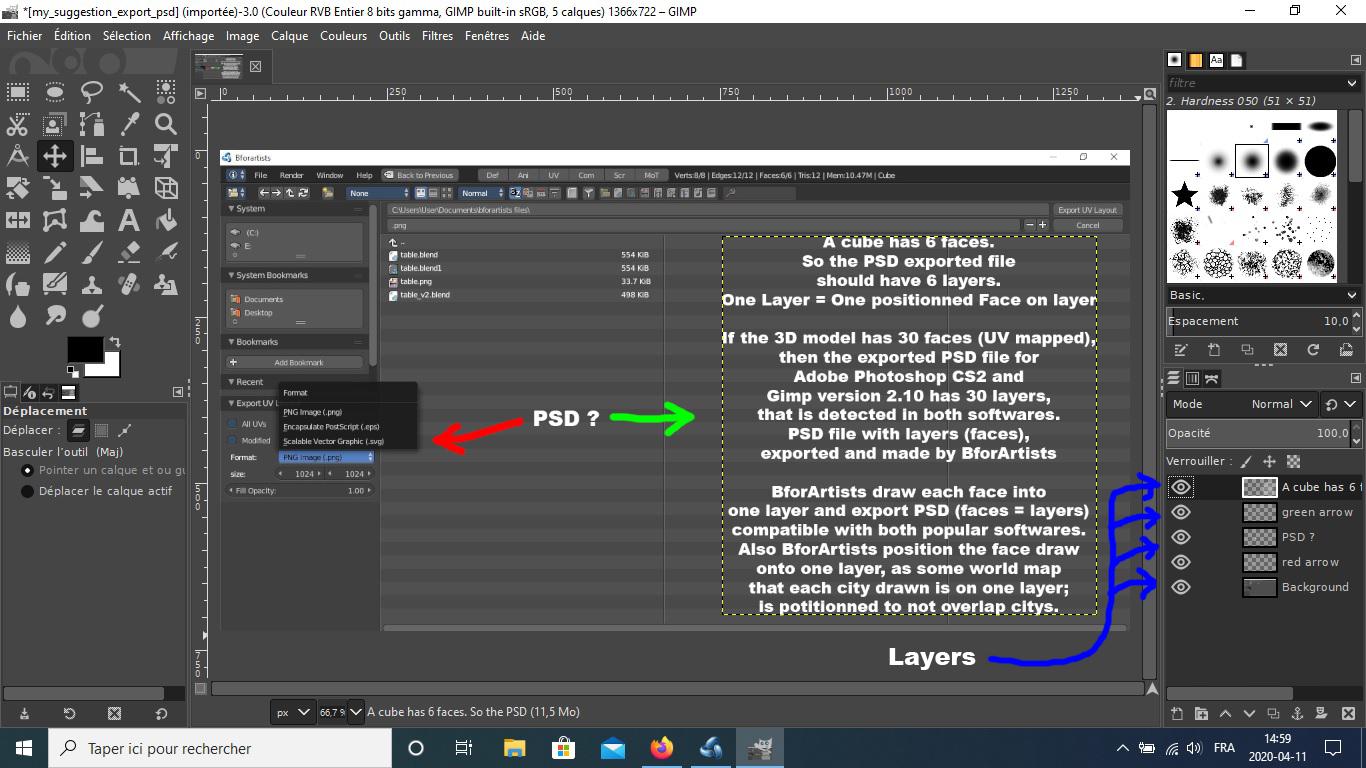Select the Scissors Select tool
Screen dimensions: 1366x768
pos(18,124)
